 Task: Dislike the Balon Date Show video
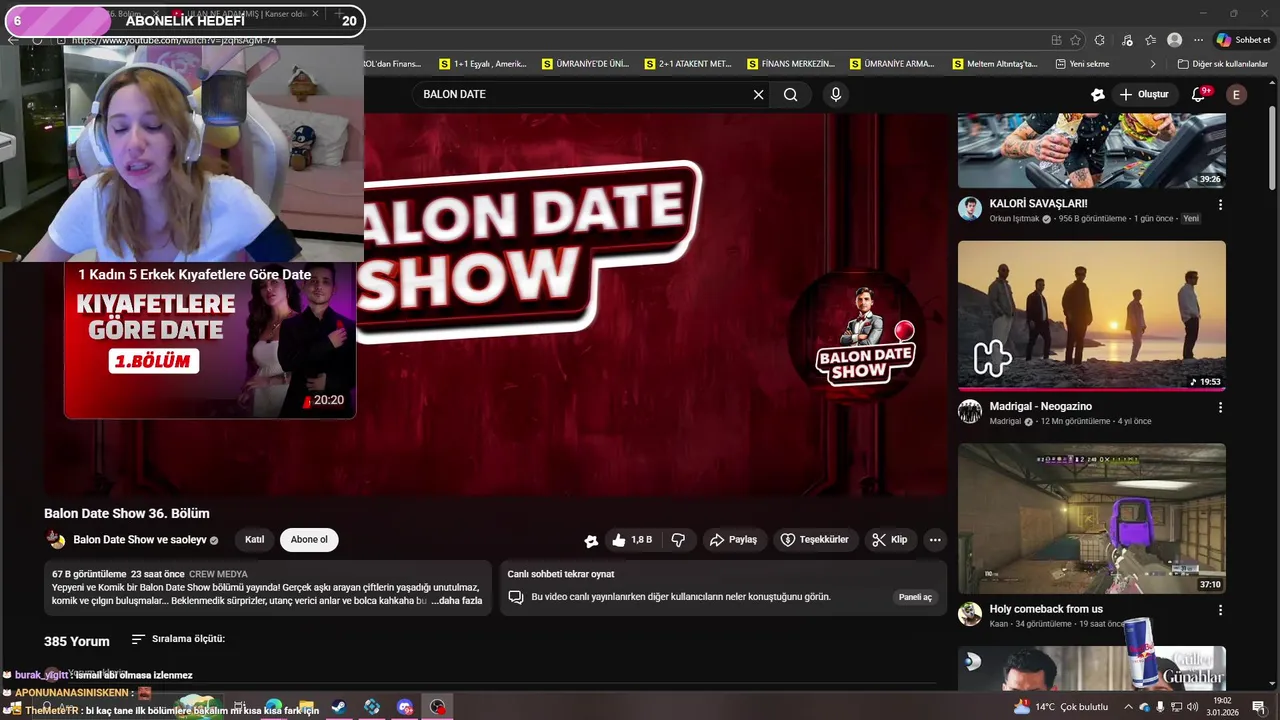point(678,540)
